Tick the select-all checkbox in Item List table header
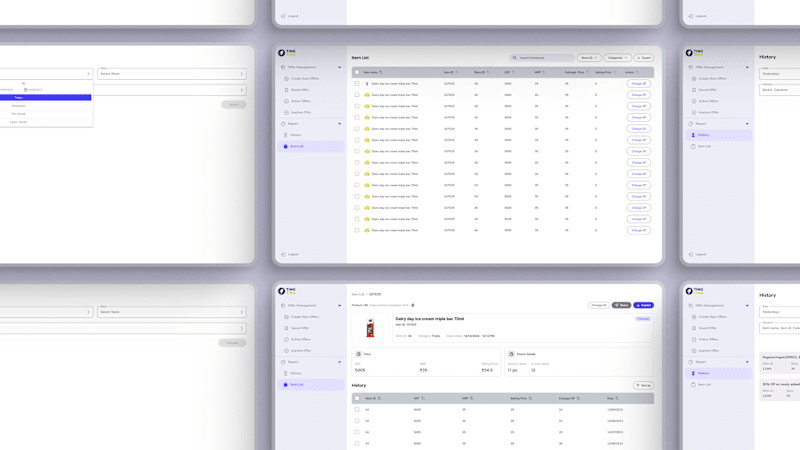This screenshot has height=450, width=800. 357,72
